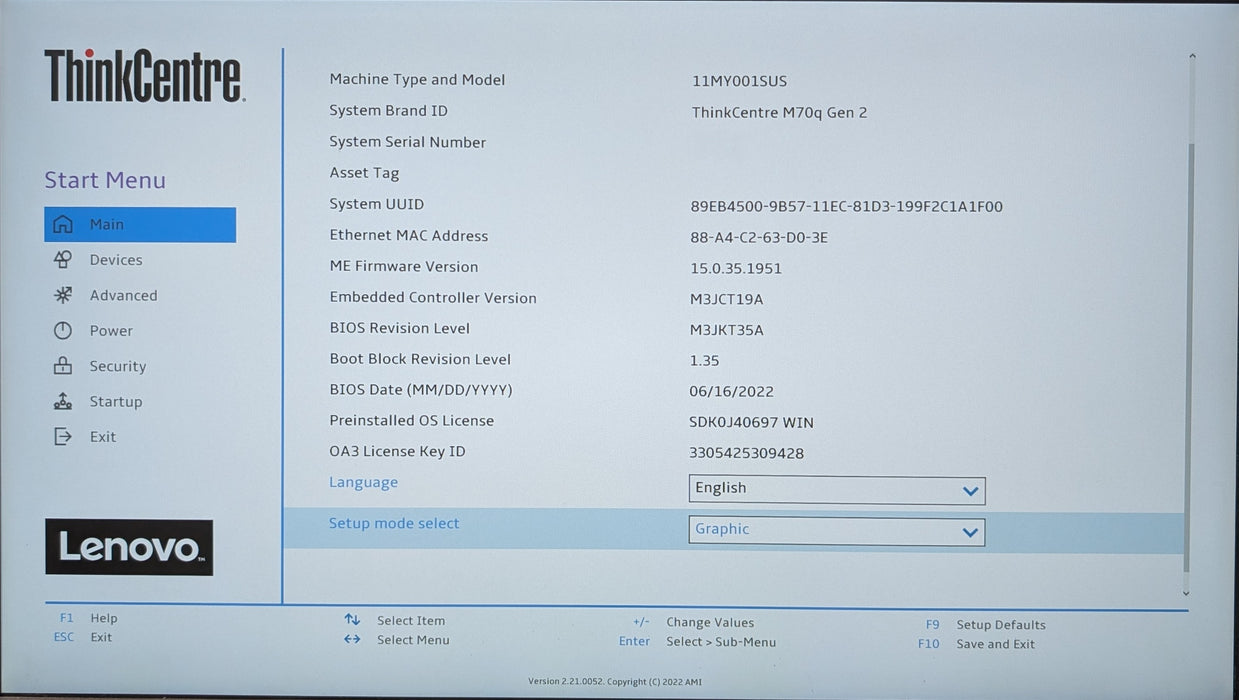Click the Machine Type and Model label

pos(417,80)
